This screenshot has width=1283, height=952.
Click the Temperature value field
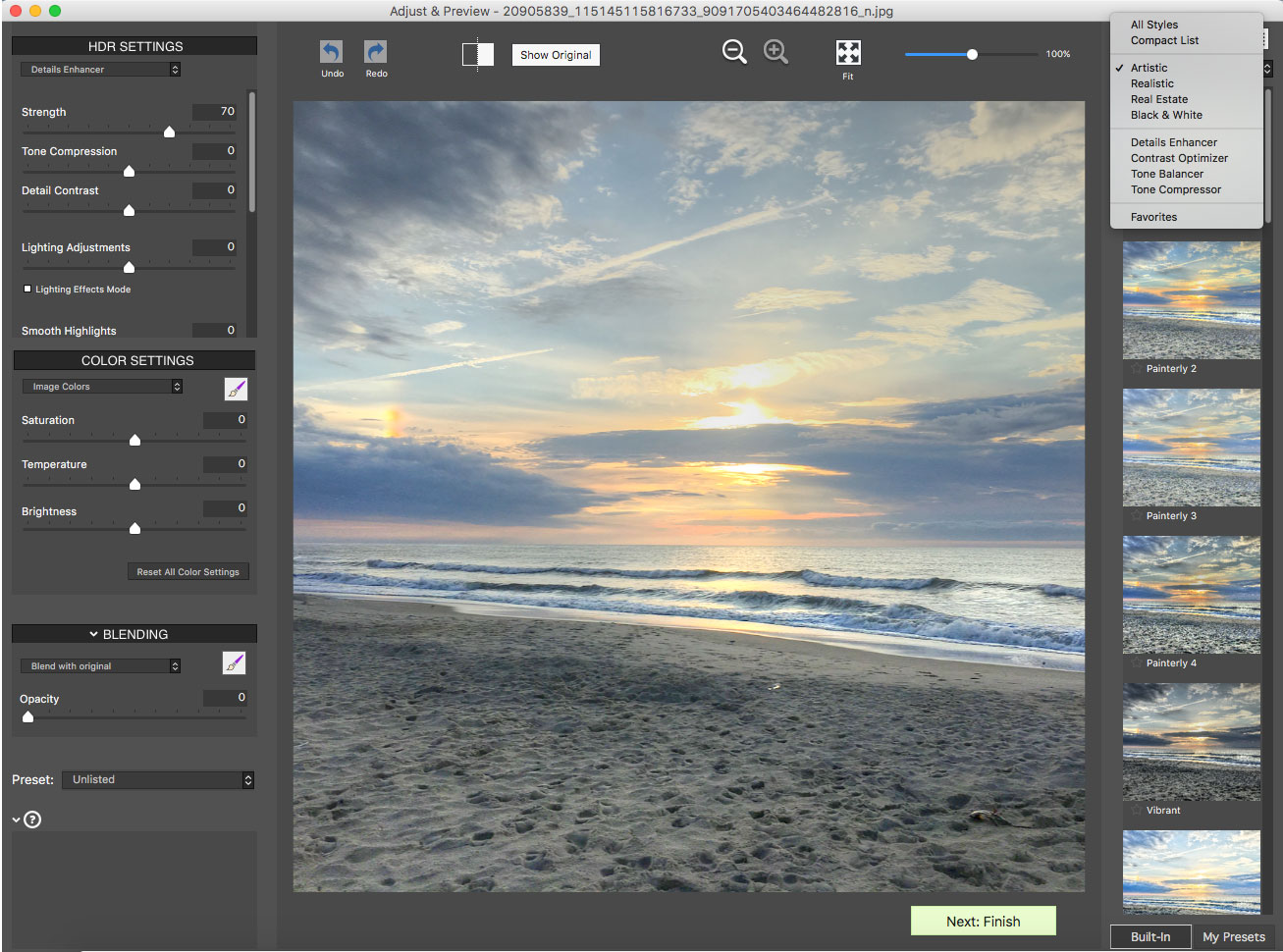pos(225,464)
